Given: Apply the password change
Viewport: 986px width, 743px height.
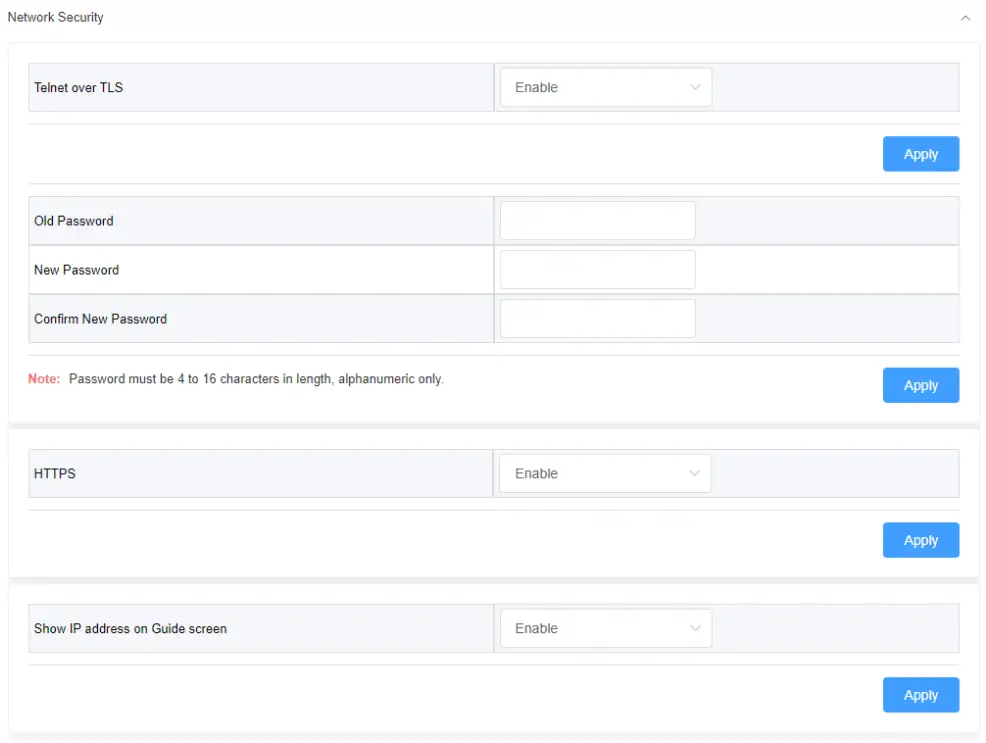Looking at the screenshot, I should pyautogui.click(x=920, y=385).
